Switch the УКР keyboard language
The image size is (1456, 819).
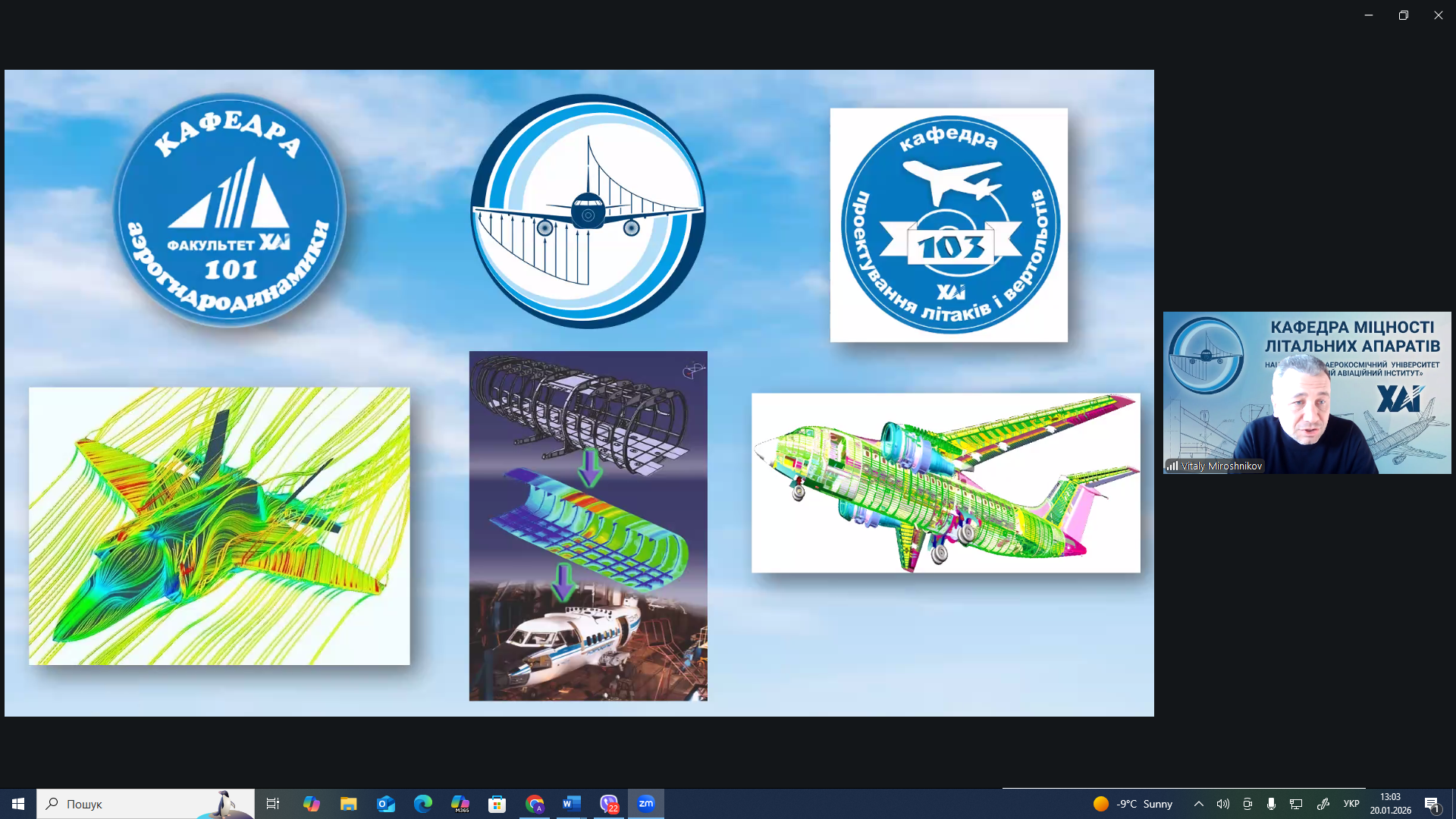click(x=1351, y=804)
